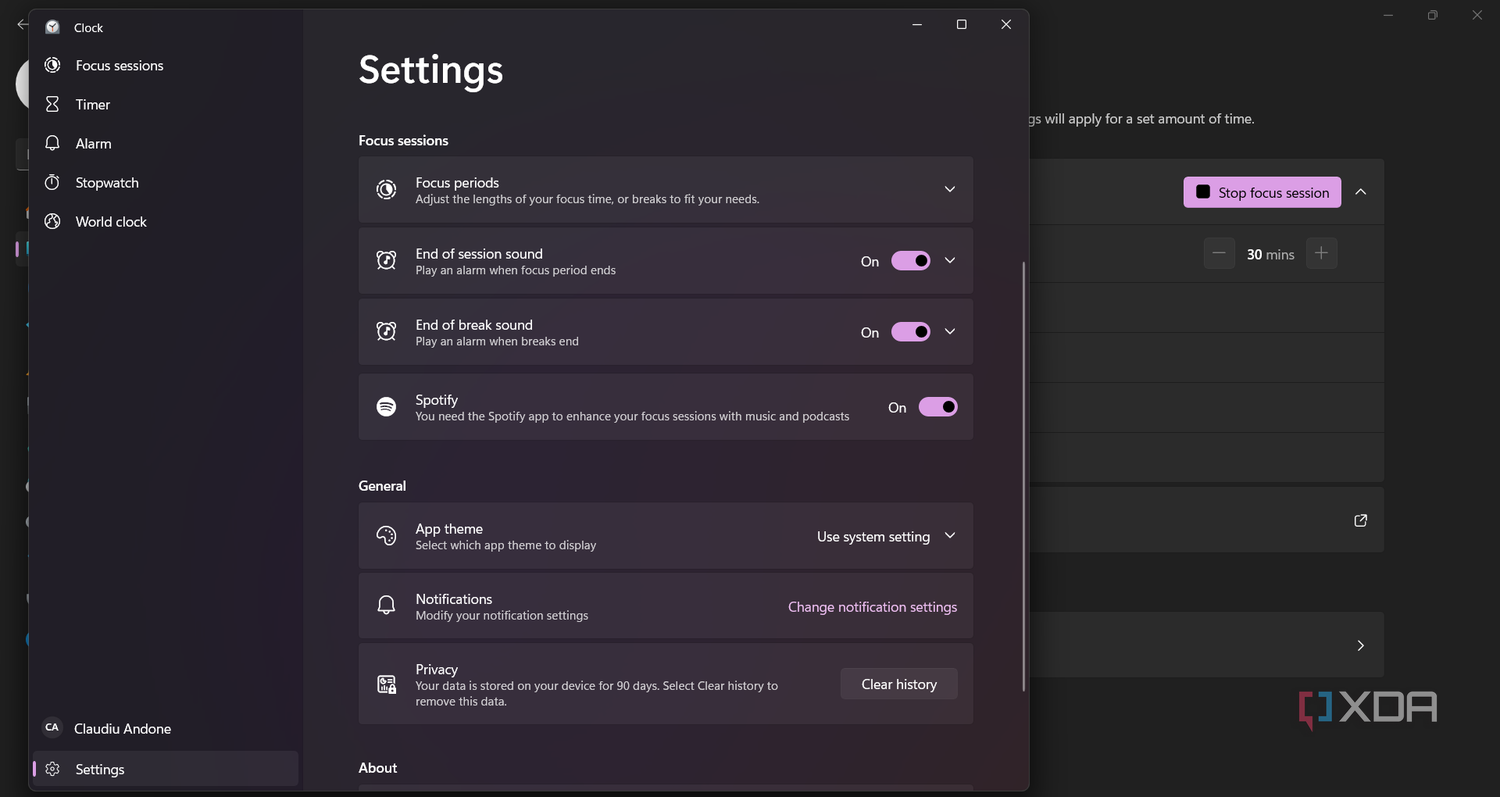Click the Focus sessions sidebar icon
The width and height of the screenshot is (1500, 797).
[x=52, y=65]
